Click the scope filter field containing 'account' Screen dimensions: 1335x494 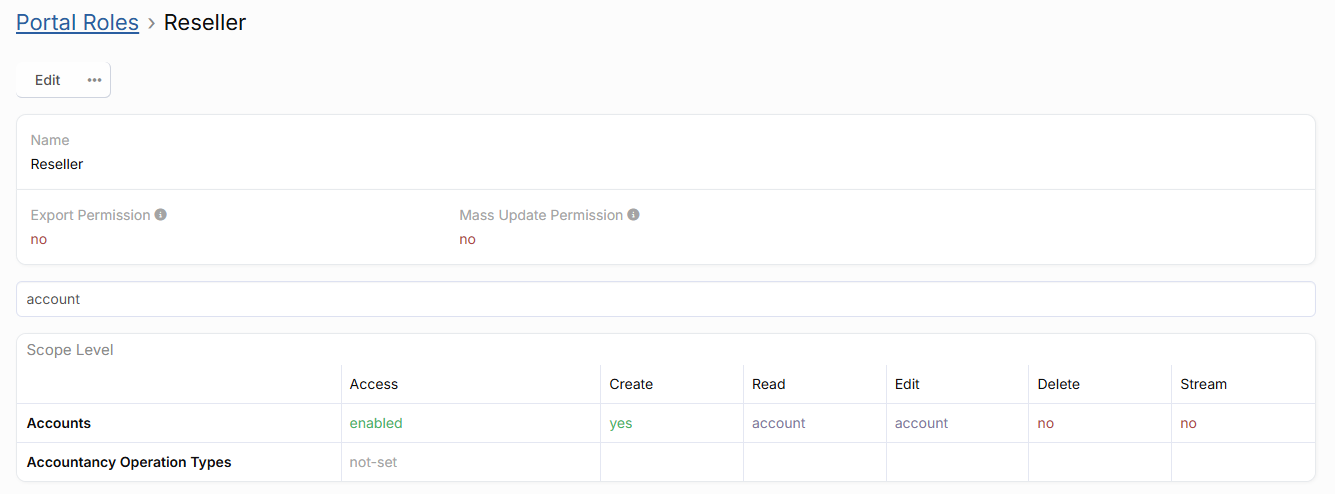click(x=665, y=299)
